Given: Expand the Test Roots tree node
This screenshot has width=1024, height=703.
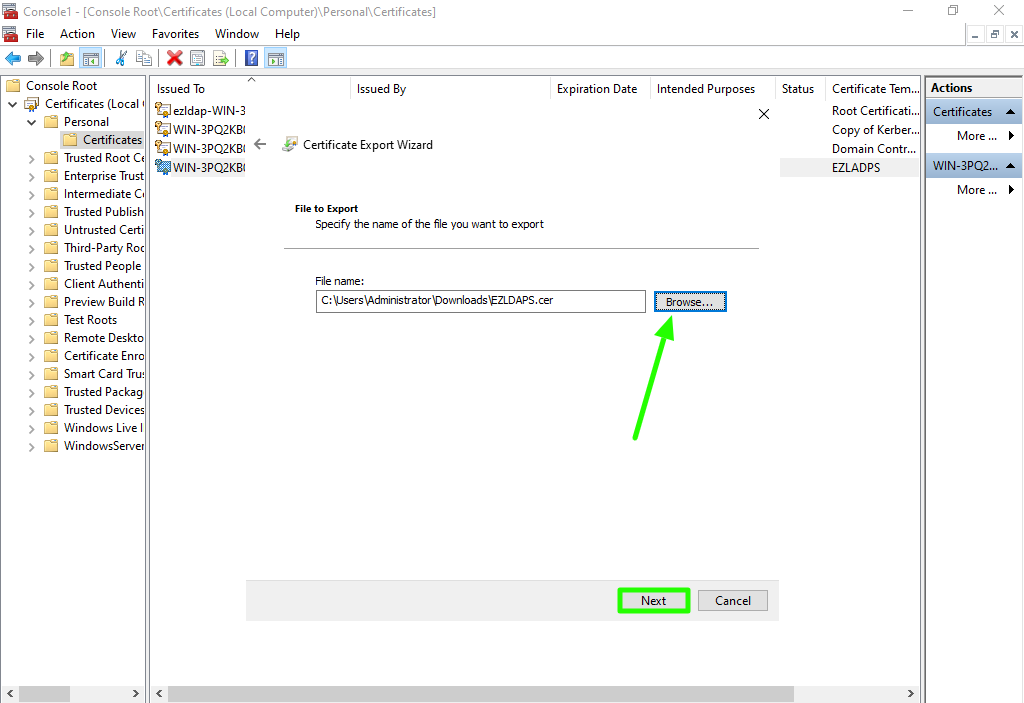Looking at the screenshot, I should tap(31, 320).
